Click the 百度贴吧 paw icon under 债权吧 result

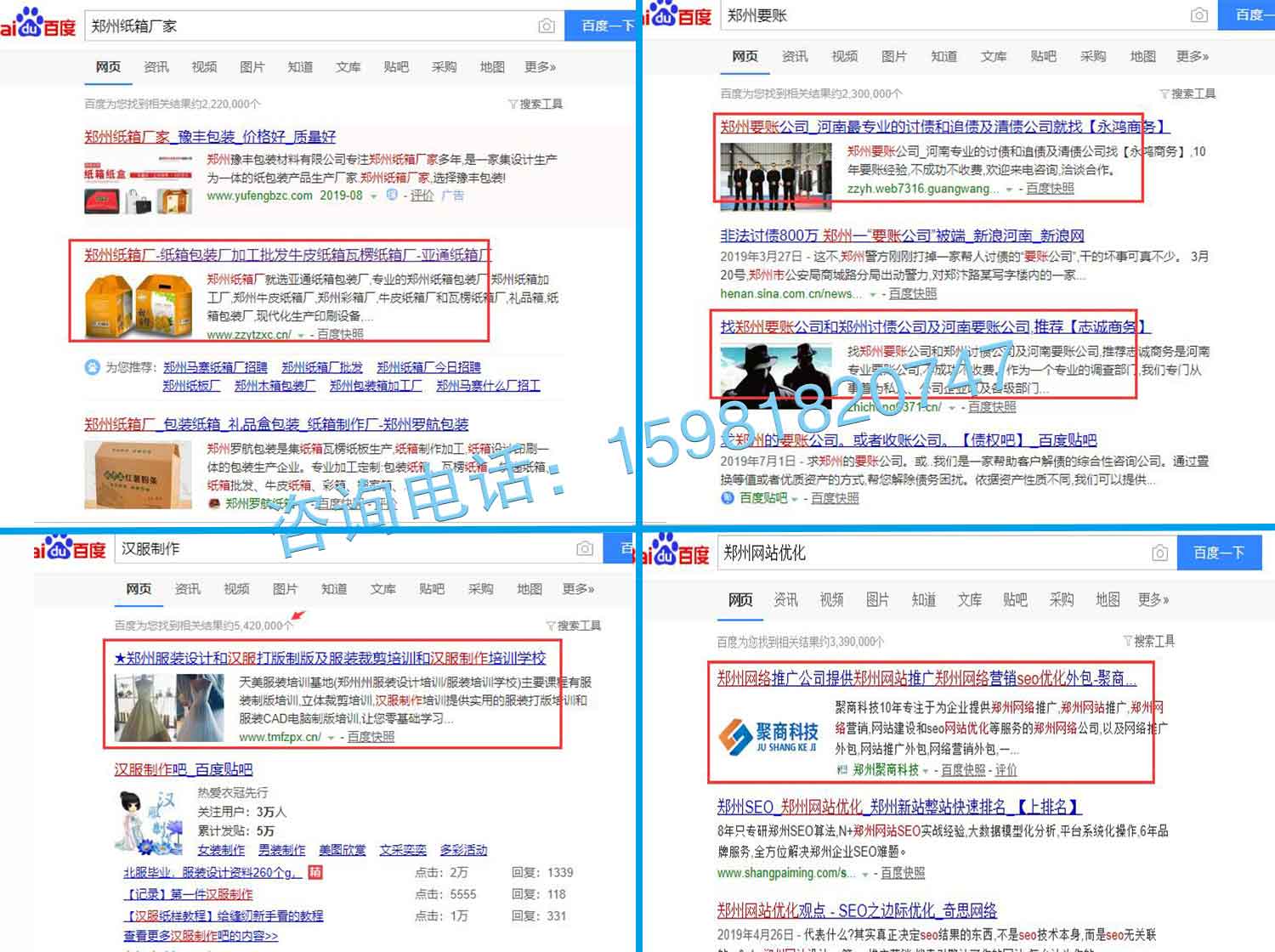tap(728, 498)
